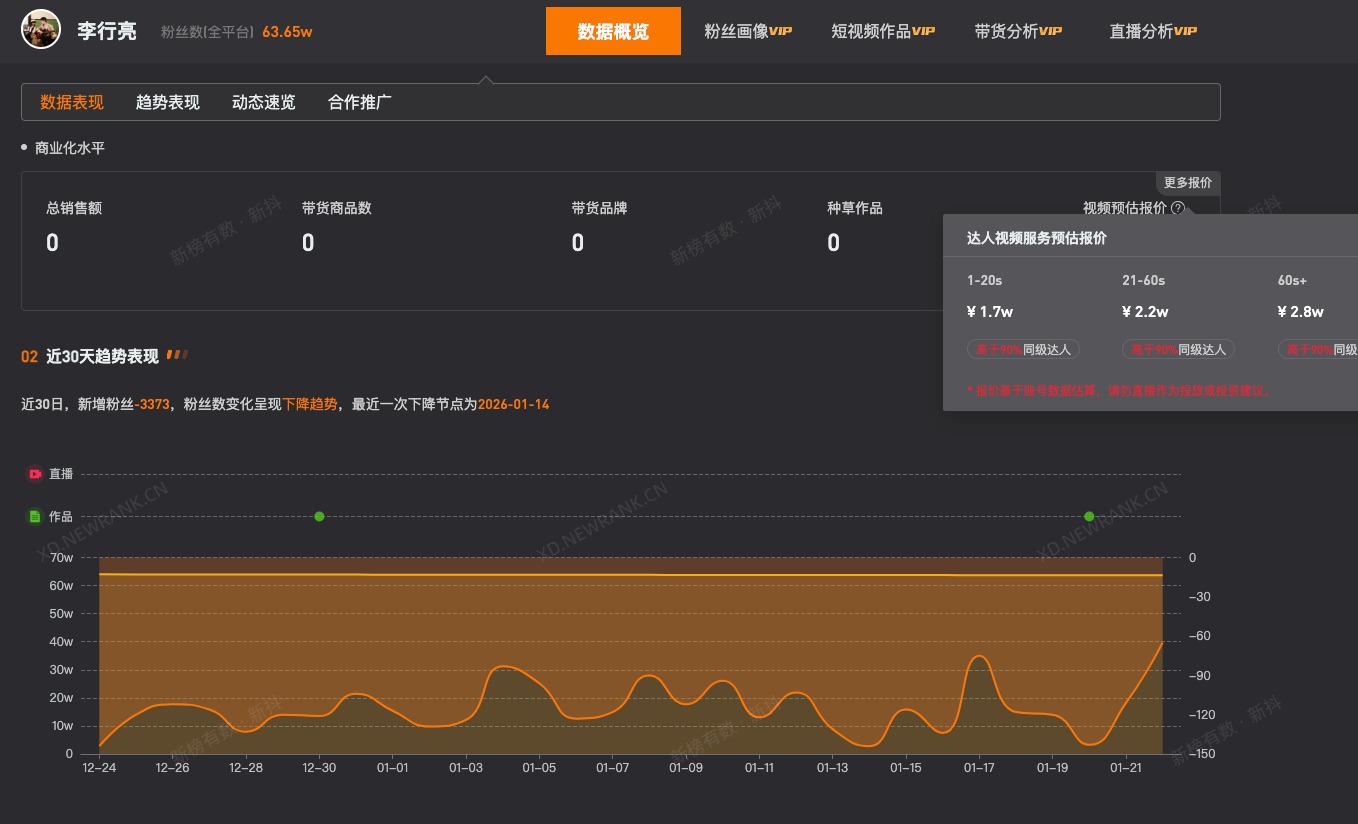Switch to the 数据表现 tab

coord(71,101)
